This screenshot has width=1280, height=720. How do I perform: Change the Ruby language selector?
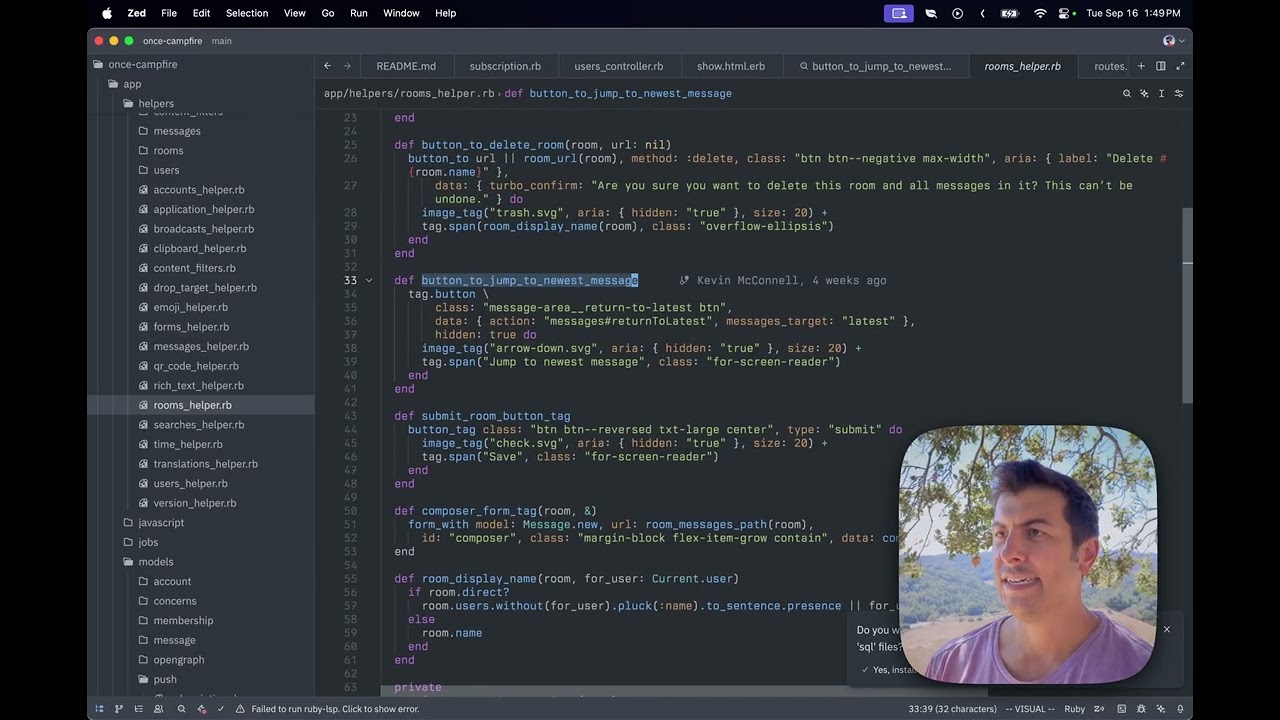tap(1075, 709)
